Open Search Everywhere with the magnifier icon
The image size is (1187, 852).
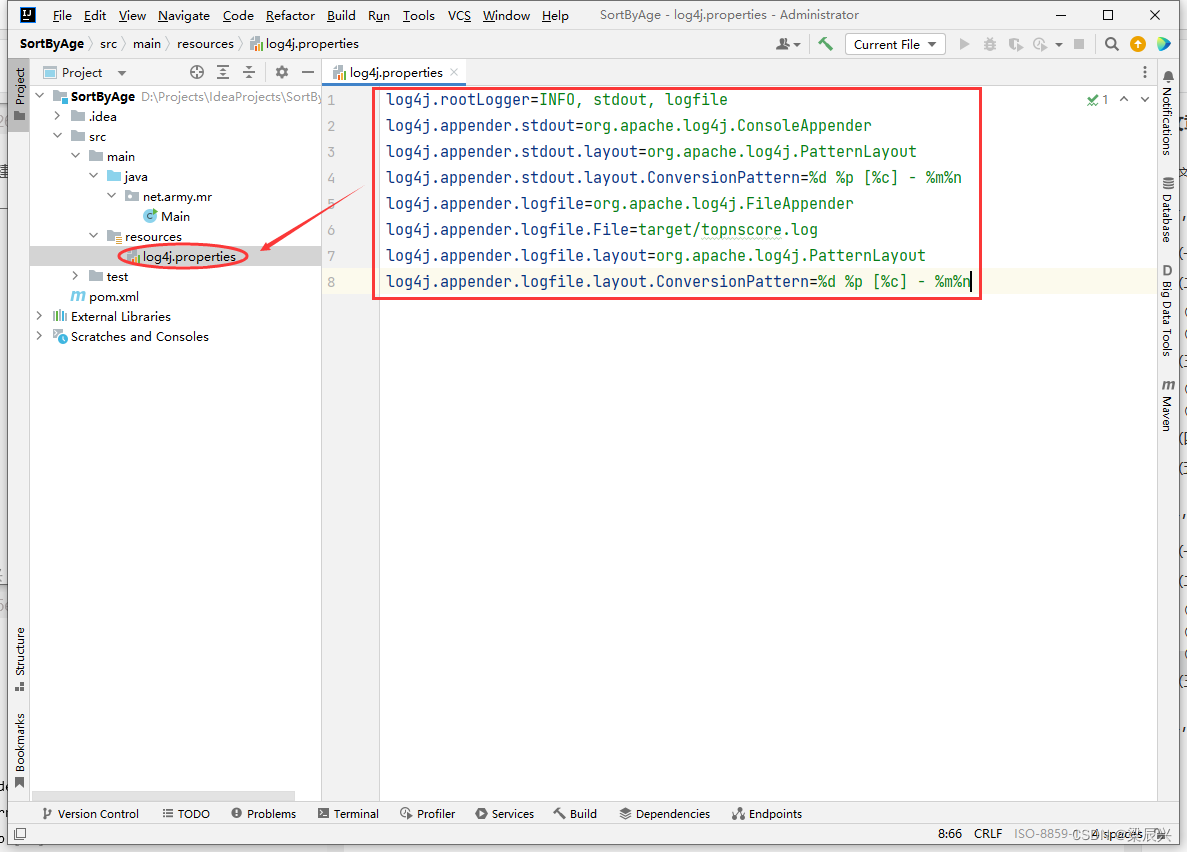tap(1111, 43)
